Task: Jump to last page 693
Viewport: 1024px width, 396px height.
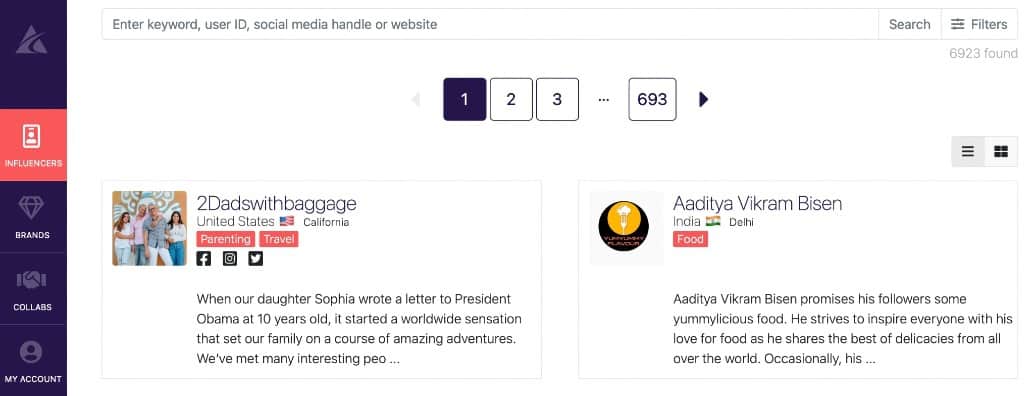Action: 652,99
